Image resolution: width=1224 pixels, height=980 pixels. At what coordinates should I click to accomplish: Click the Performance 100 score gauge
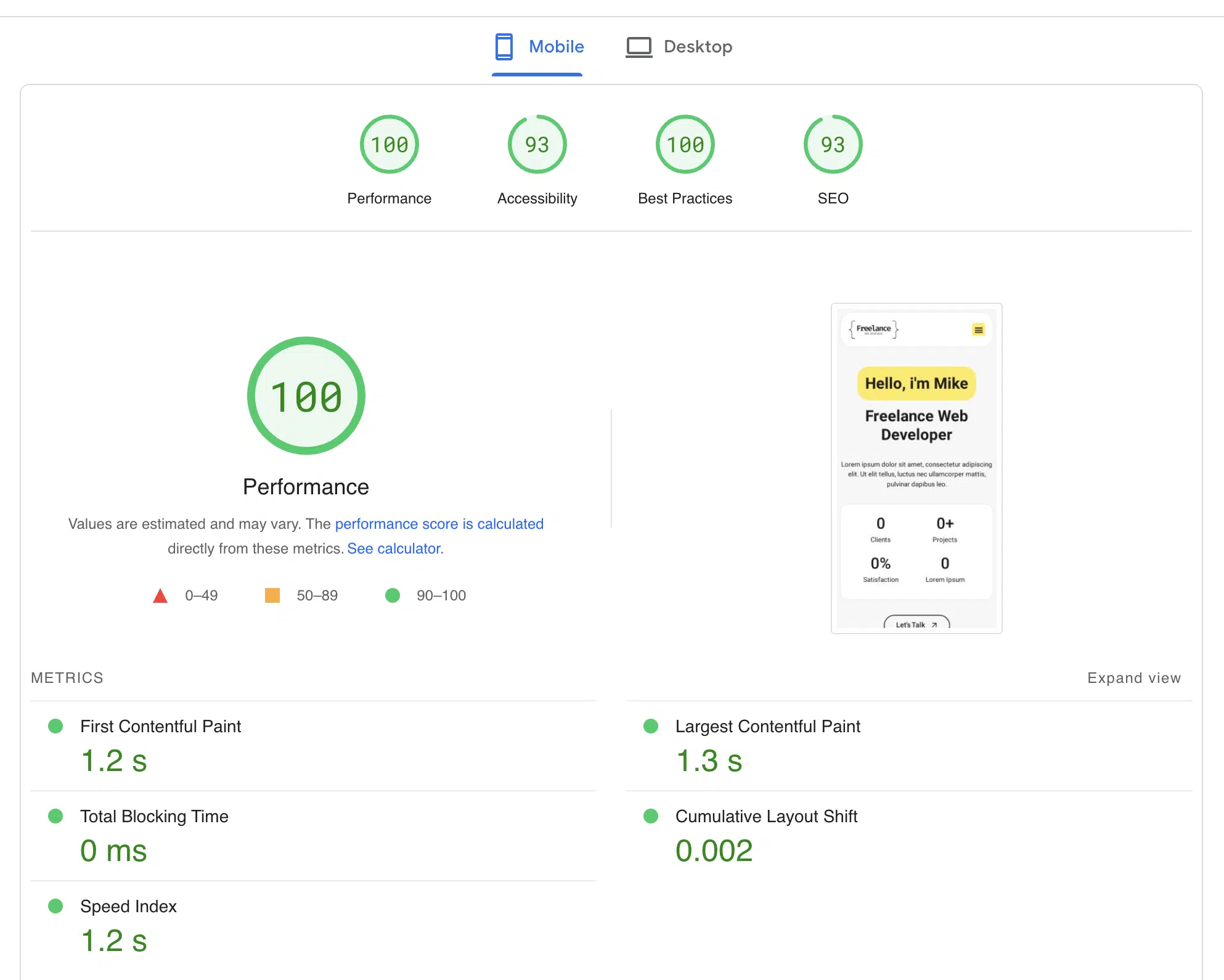coord(389,145)
